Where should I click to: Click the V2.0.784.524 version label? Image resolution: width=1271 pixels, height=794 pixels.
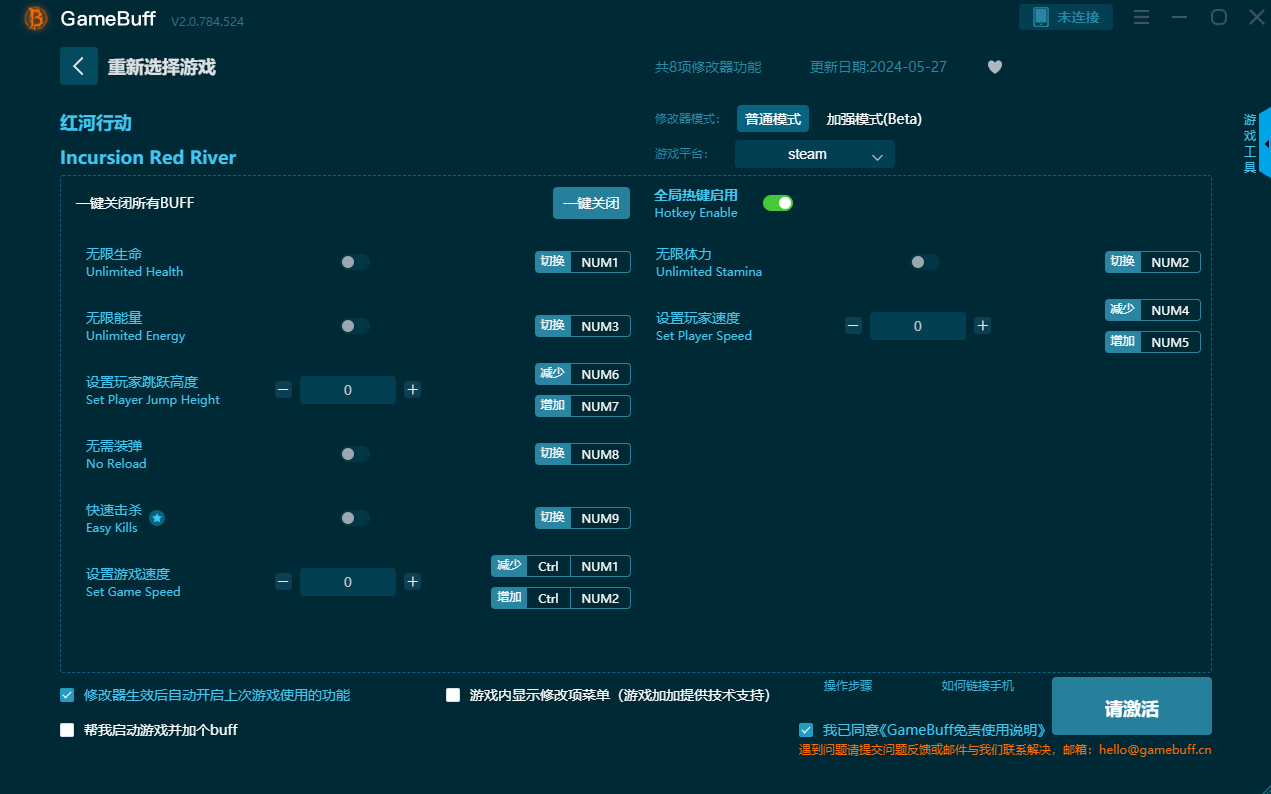[x=207, y=21]
